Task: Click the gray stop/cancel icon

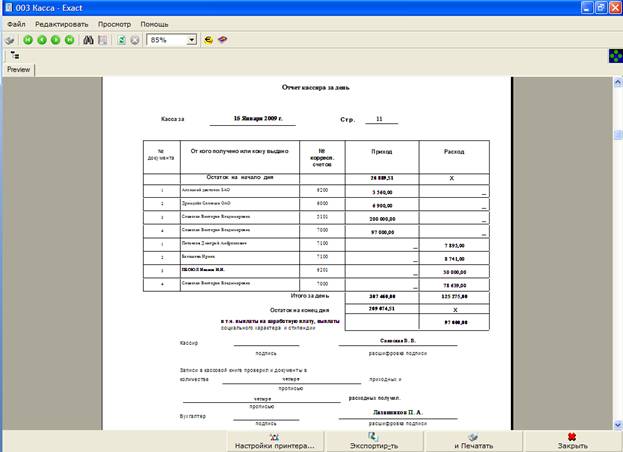Action: tap(135, 40)
